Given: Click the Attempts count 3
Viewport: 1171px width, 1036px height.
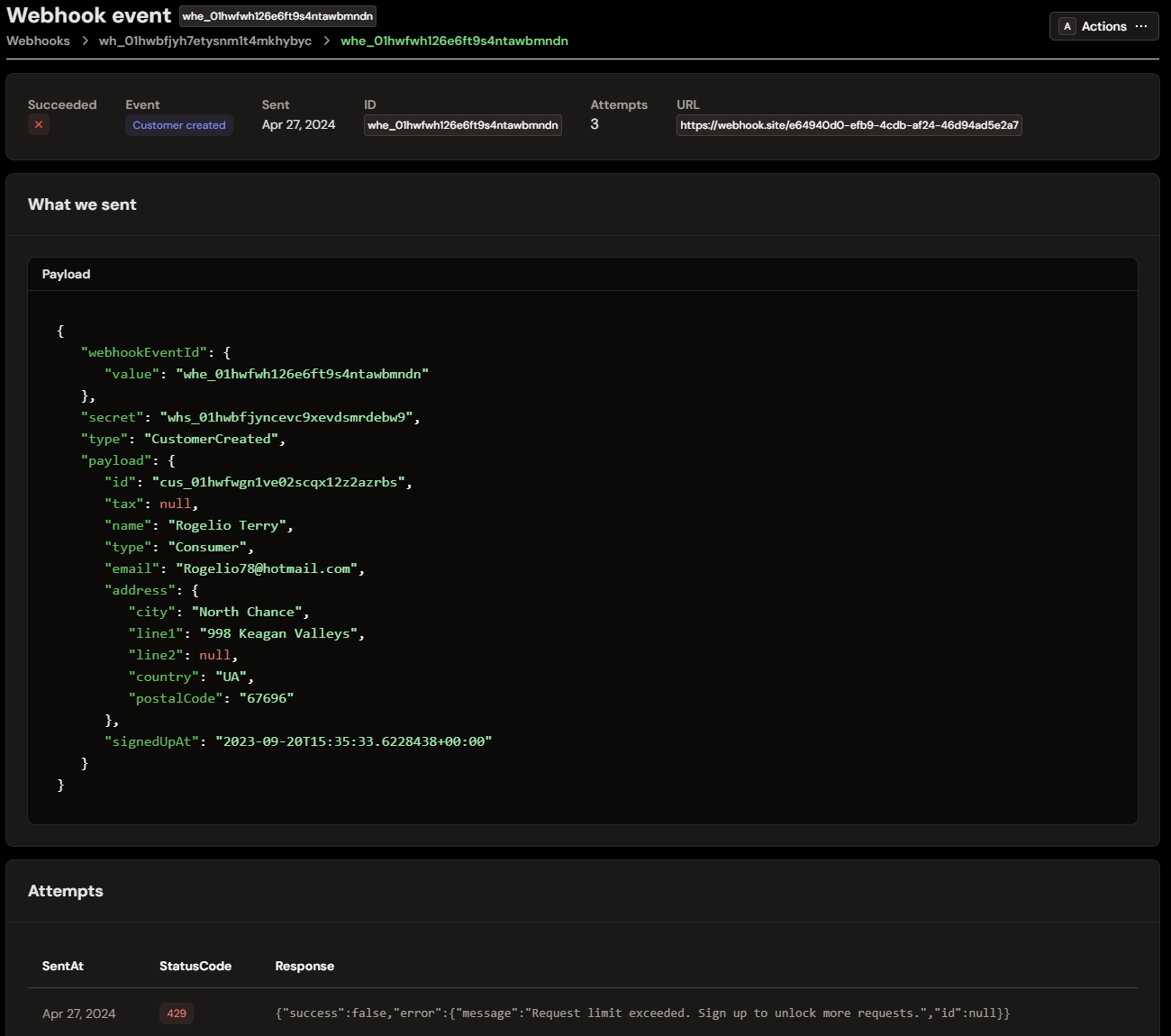Looking at the screenshot, I should (x=595, y=124).
